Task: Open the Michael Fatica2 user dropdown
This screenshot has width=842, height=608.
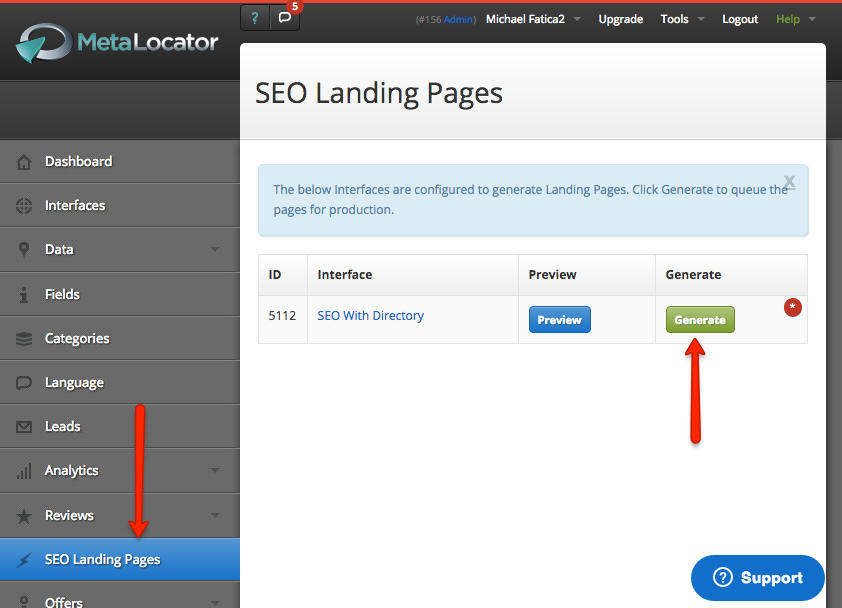Action: 533,19
